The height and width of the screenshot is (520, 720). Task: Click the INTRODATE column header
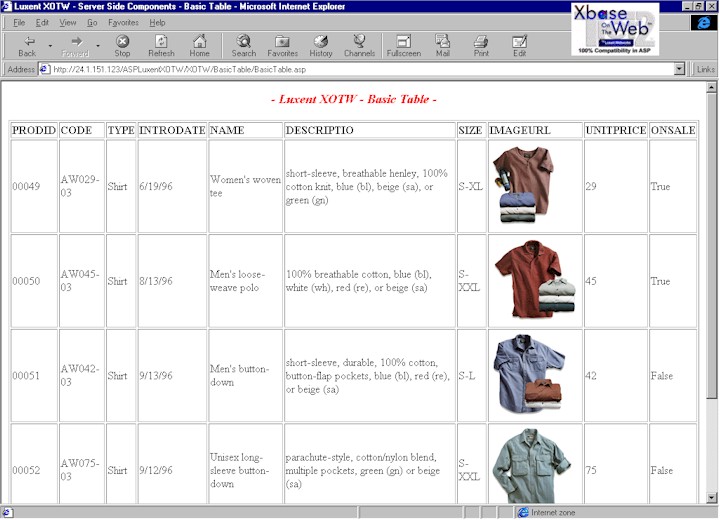[x=172, y=130]
